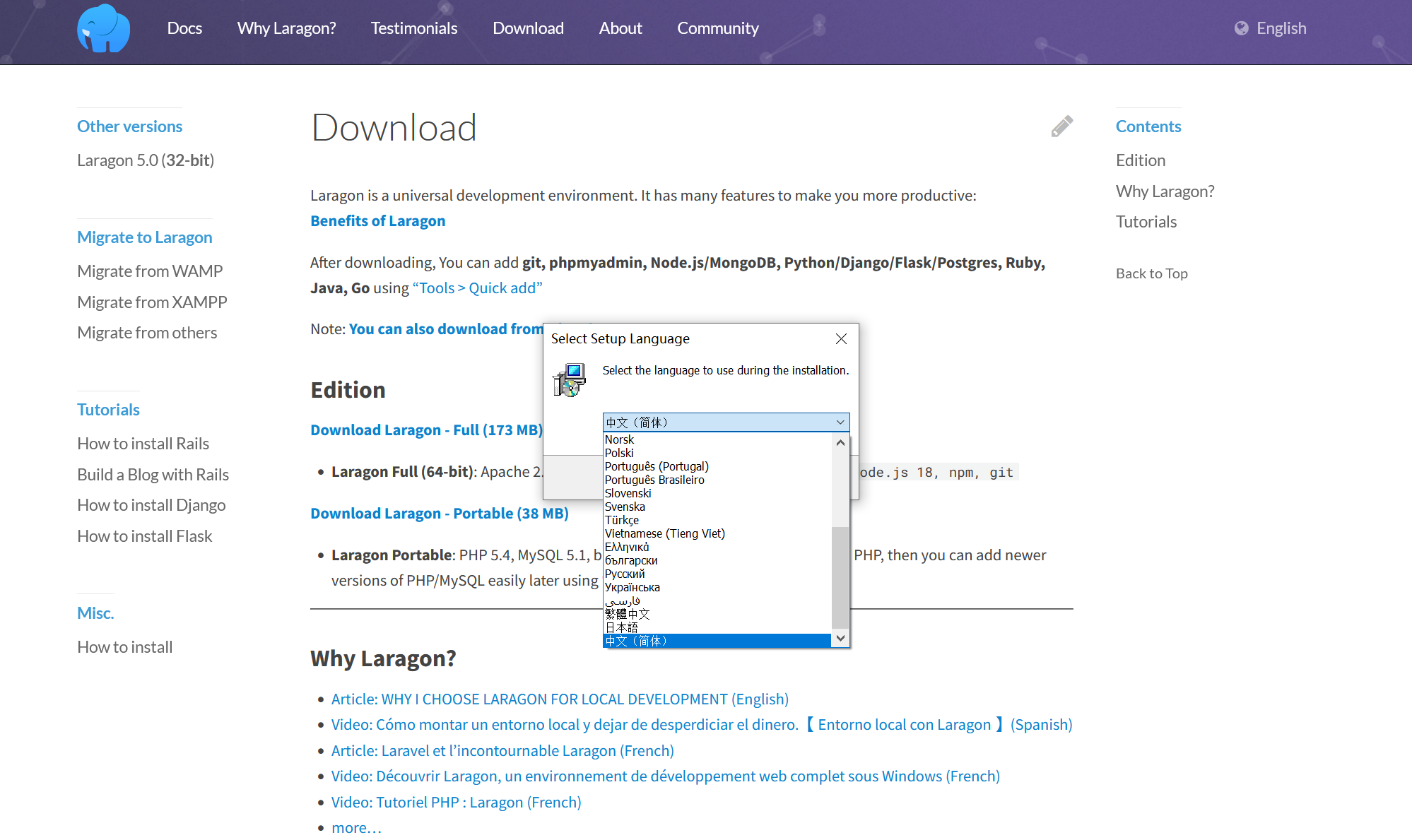The height and width of the screenshot is (840, 1412).
Task: Click language list scroll-down arrow
Action: click(840, 638)
